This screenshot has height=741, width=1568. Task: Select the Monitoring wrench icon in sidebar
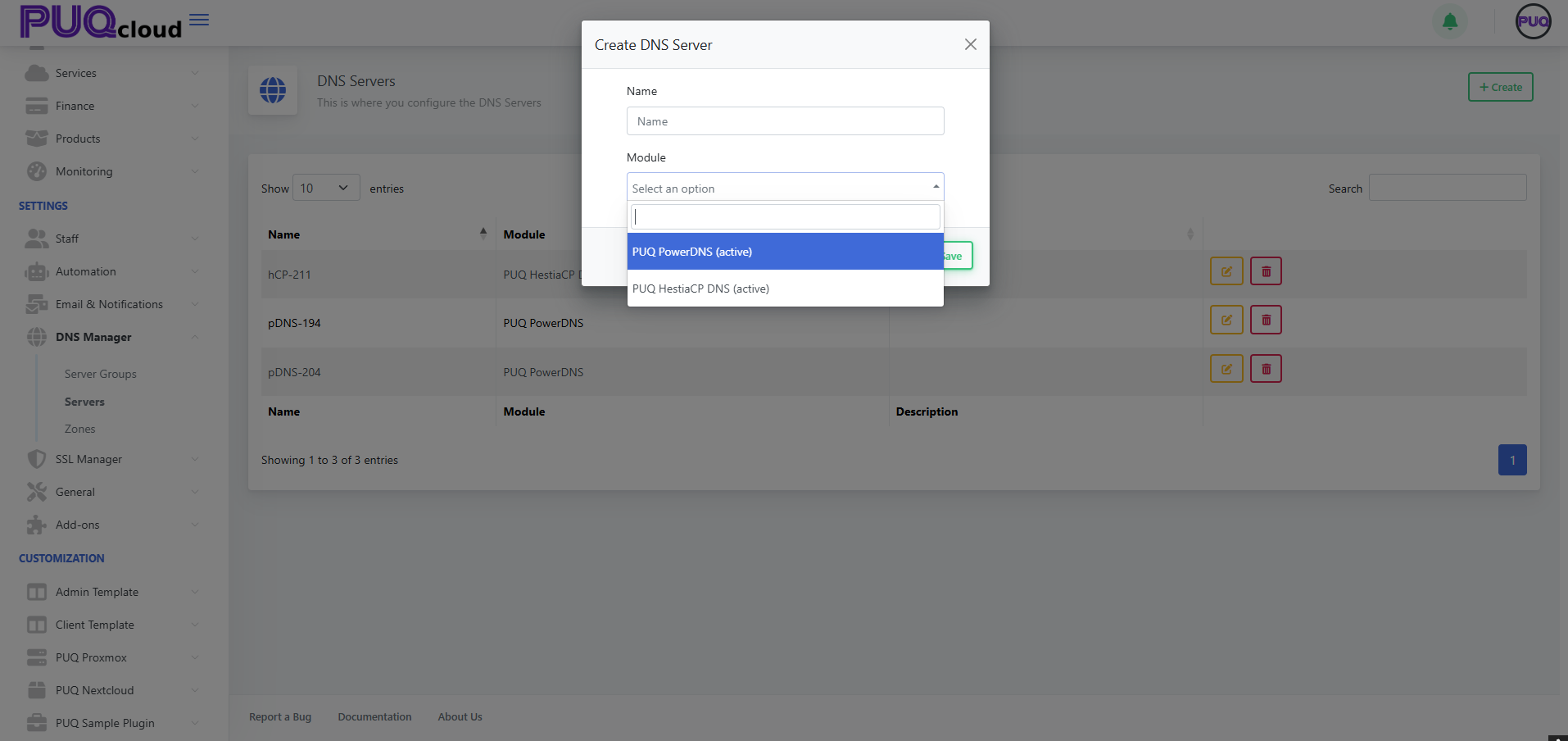[37, 171]
